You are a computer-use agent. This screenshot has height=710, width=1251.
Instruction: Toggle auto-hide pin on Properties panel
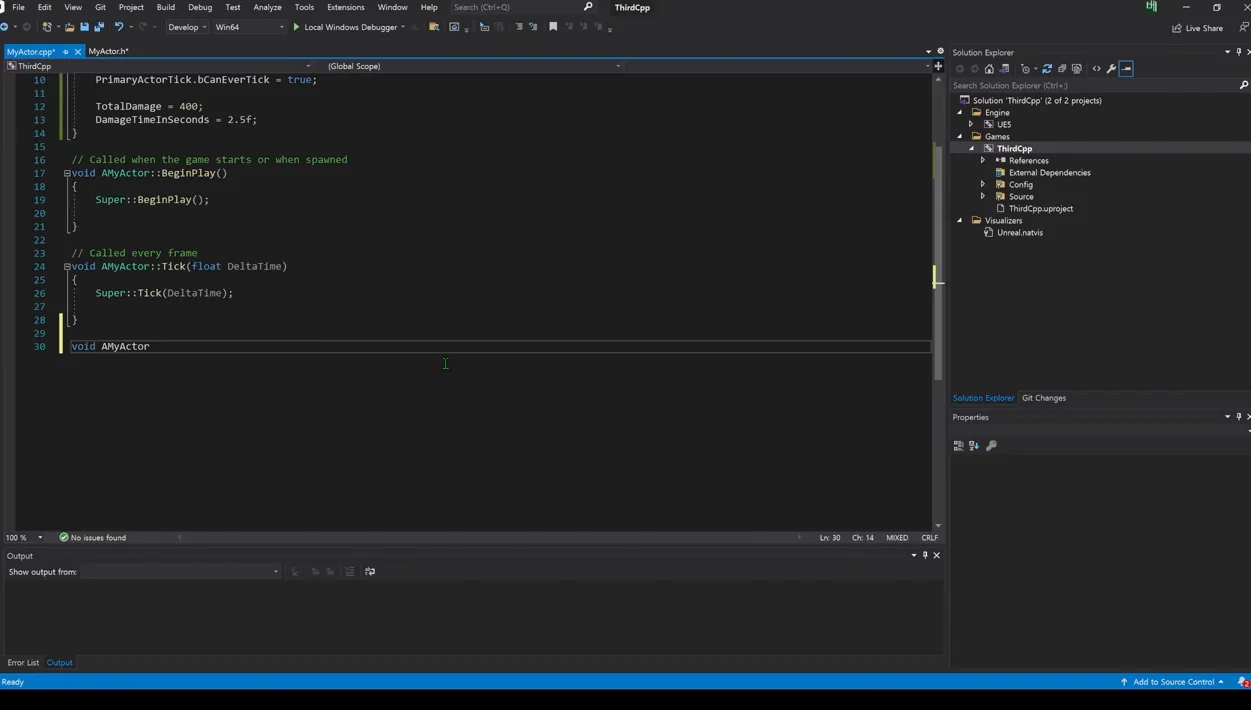(1238, 417)
